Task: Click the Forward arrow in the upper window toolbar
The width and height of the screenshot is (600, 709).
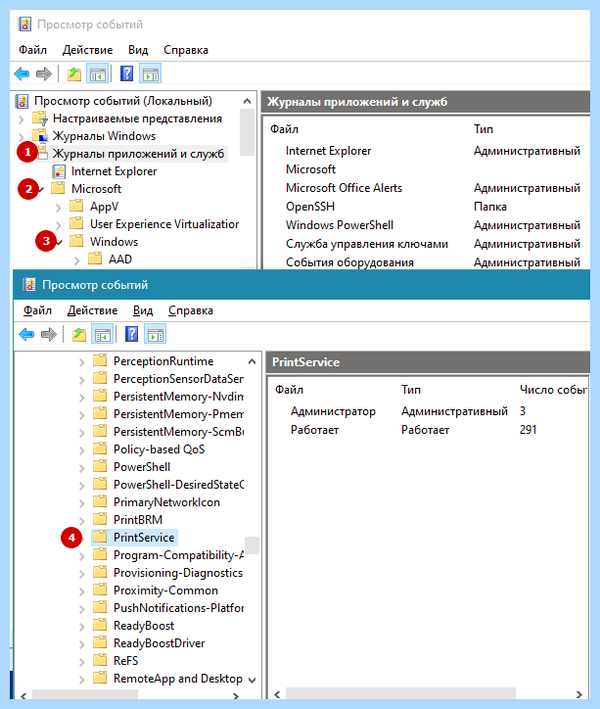Action: point(44,74)
